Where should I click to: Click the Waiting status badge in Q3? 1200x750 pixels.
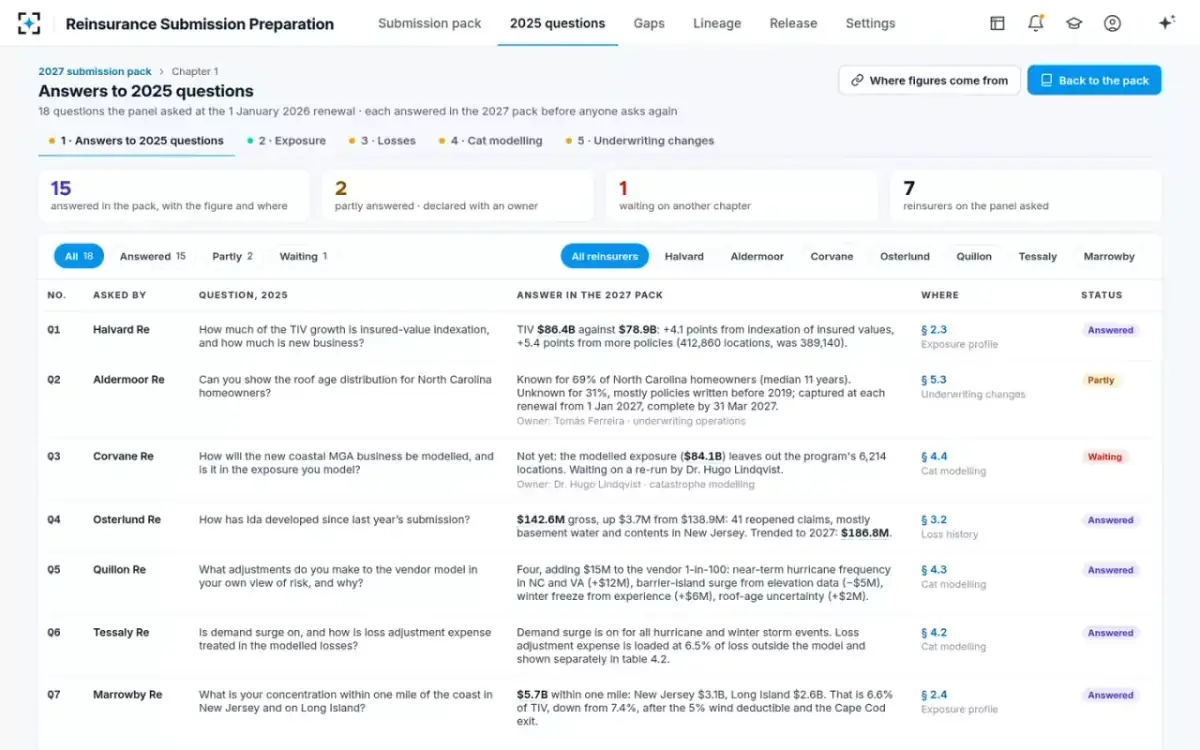coord(1105,457)
